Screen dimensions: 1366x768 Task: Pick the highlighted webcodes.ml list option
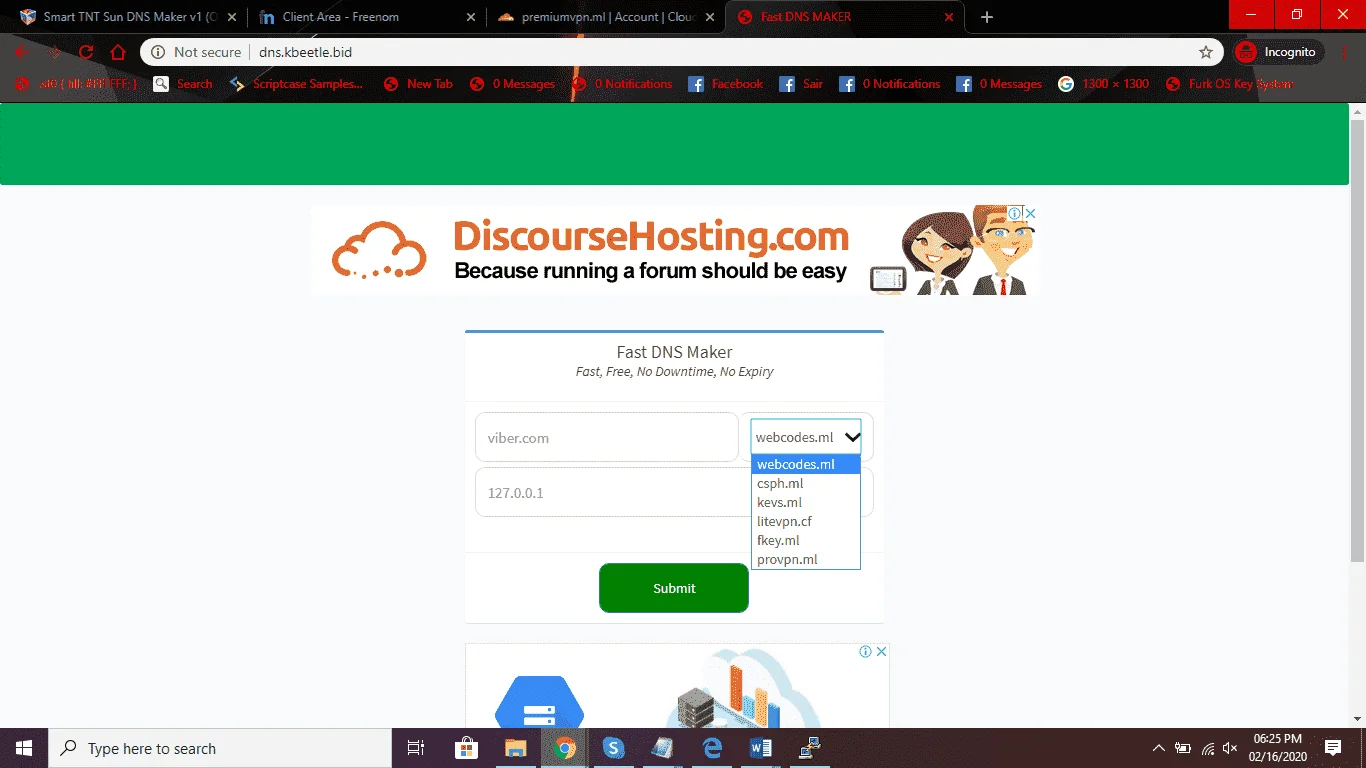click(x=806, y=464)
